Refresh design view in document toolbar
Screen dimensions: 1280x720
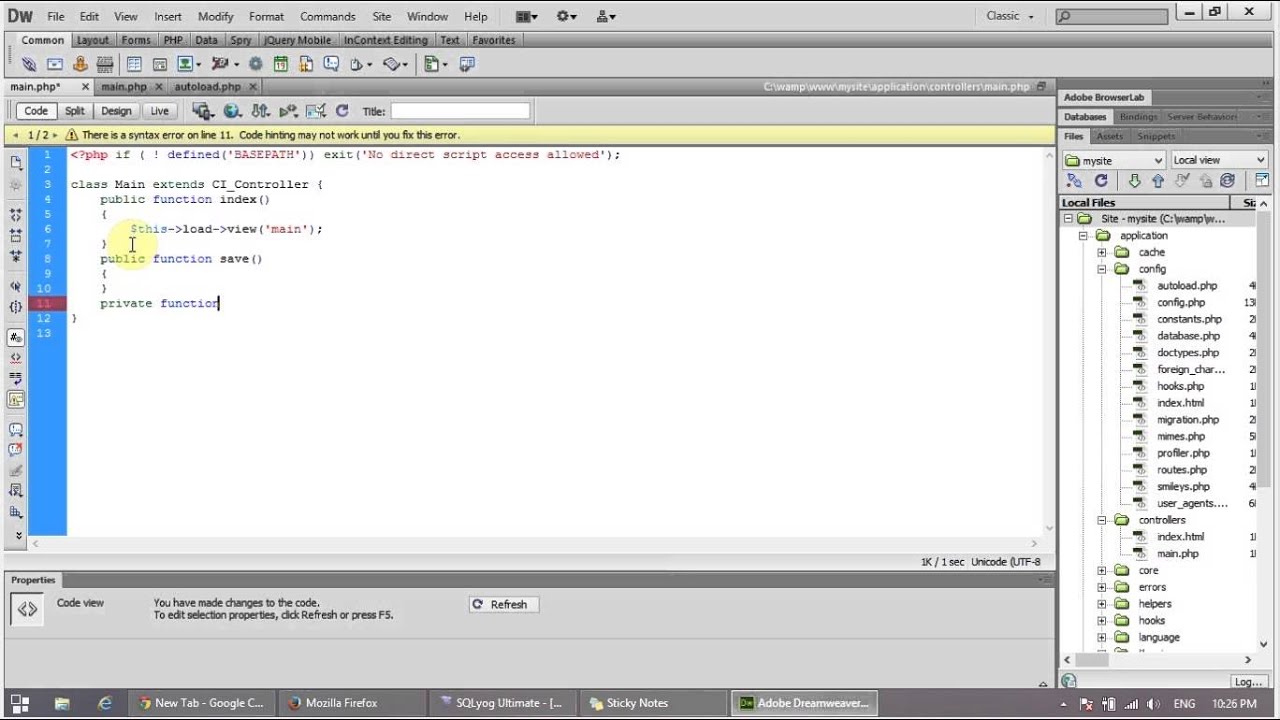coord(342,111)
